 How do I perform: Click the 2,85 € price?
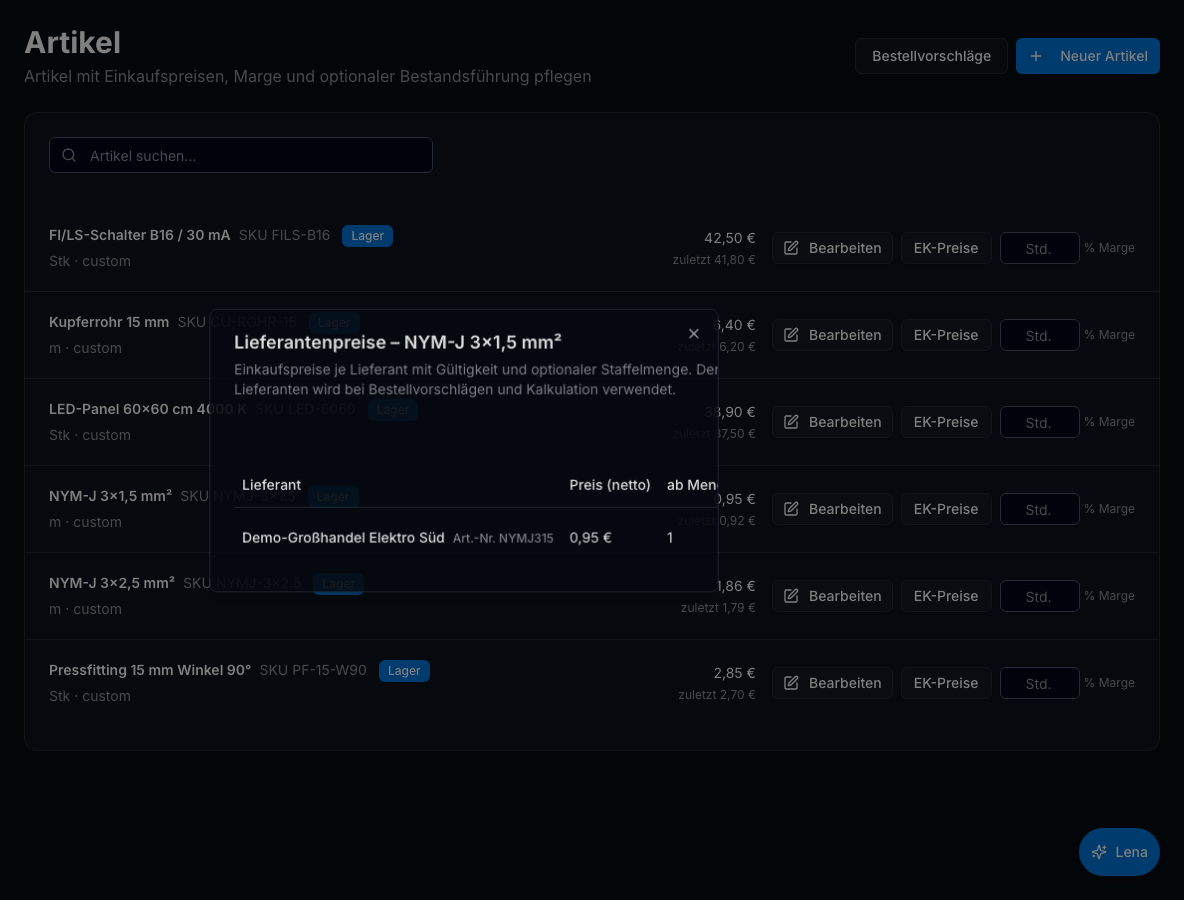734,673
